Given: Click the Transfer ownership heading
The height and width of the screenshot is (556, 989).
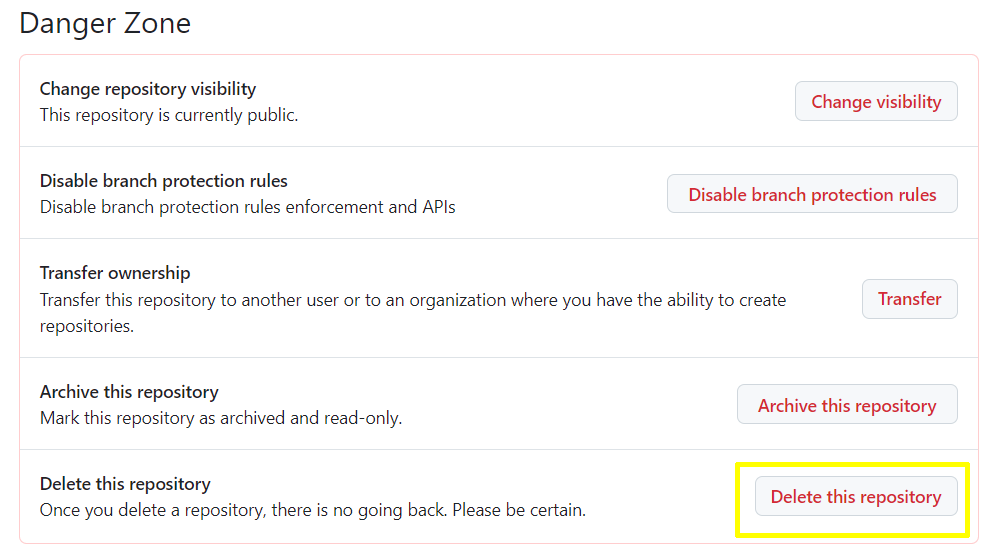Looking at the screenshot, I should (115, 273).
